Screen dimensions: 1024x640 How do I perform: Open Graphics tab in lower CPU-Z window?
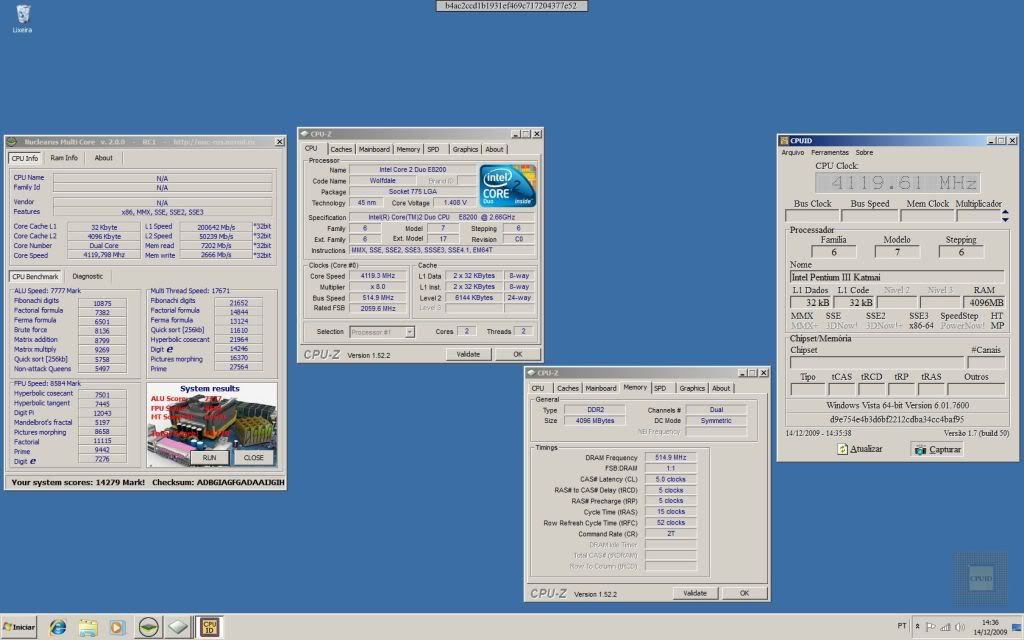point(692,389)
